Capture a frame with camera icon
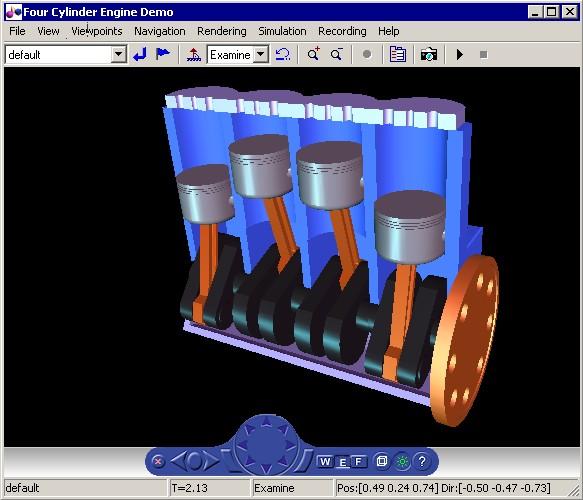Viewport: 583px width, 500px height. point(428,55)
